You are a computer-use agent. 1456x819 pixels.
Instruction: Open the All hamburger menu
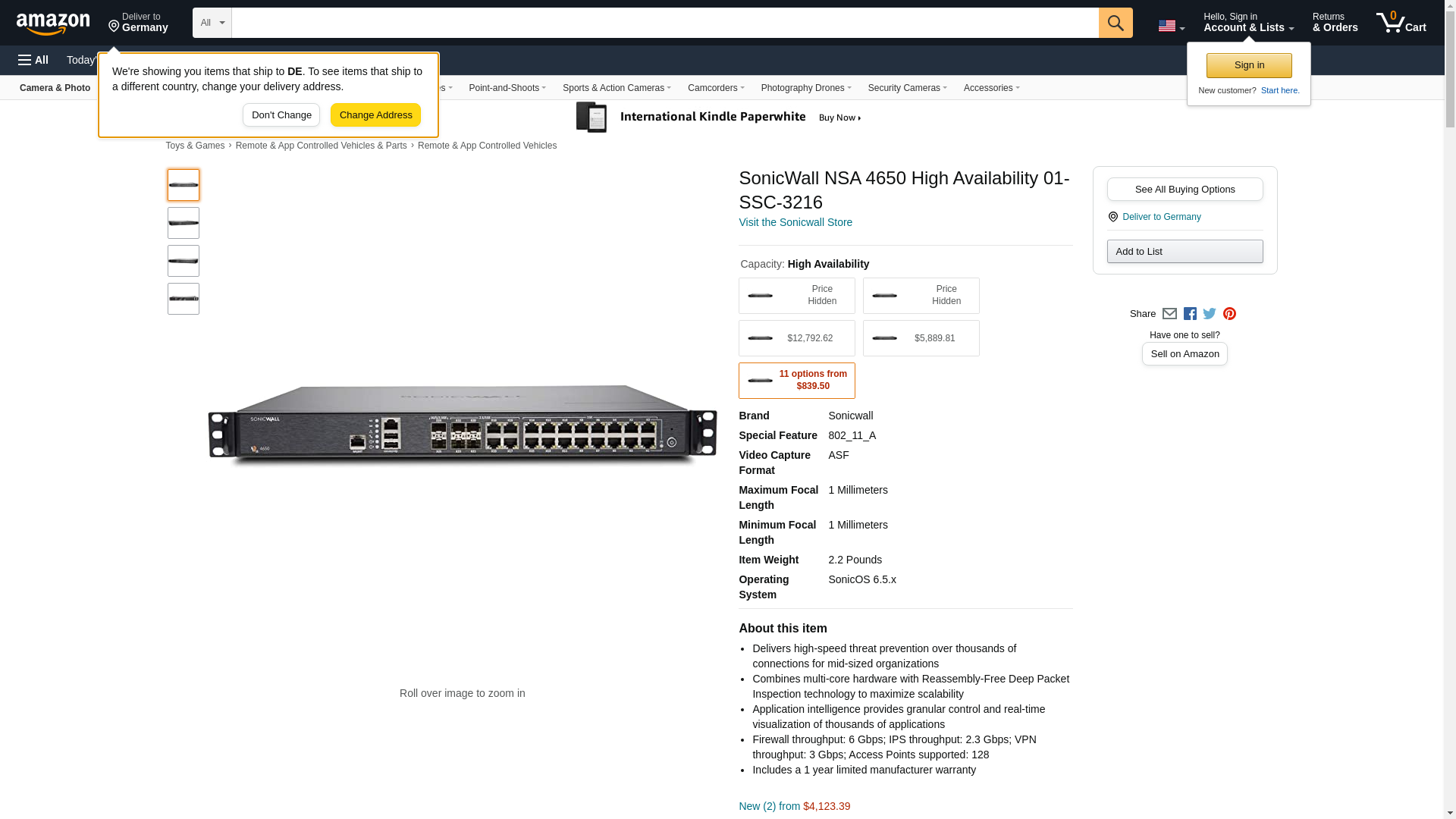33,60
